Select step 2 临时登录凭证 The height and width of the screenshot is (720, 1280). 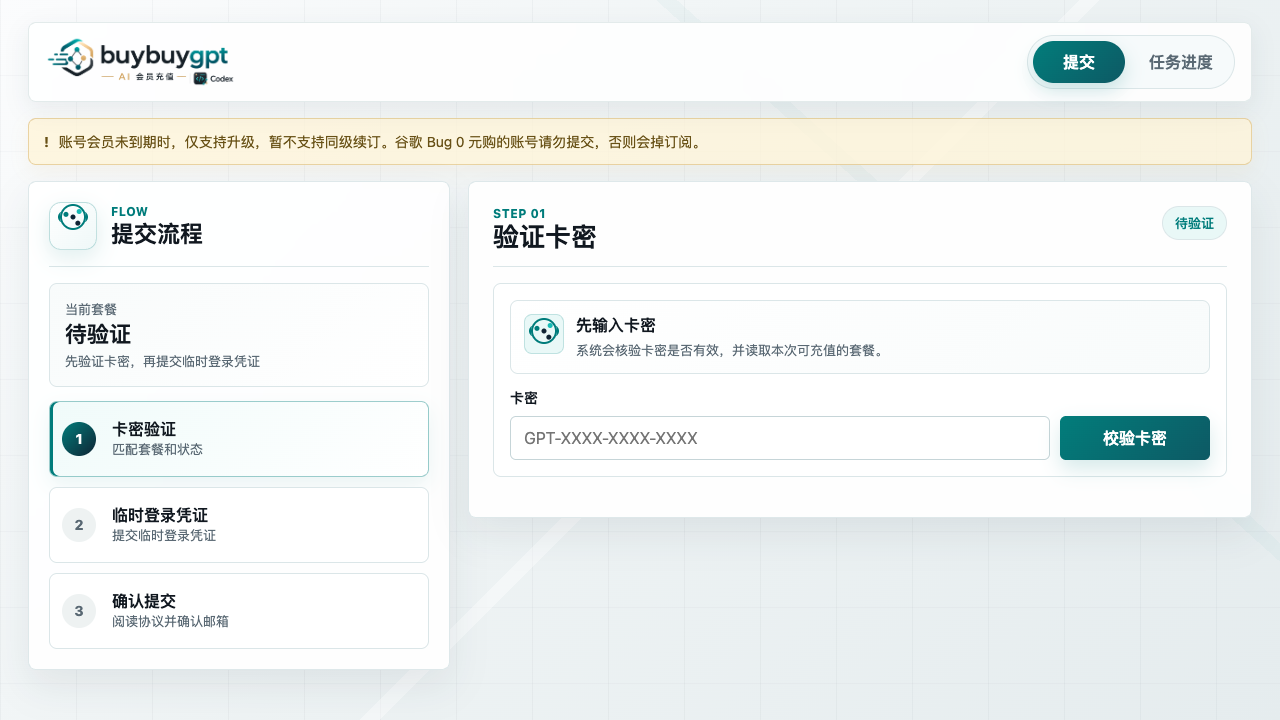[x=239, y=525]
